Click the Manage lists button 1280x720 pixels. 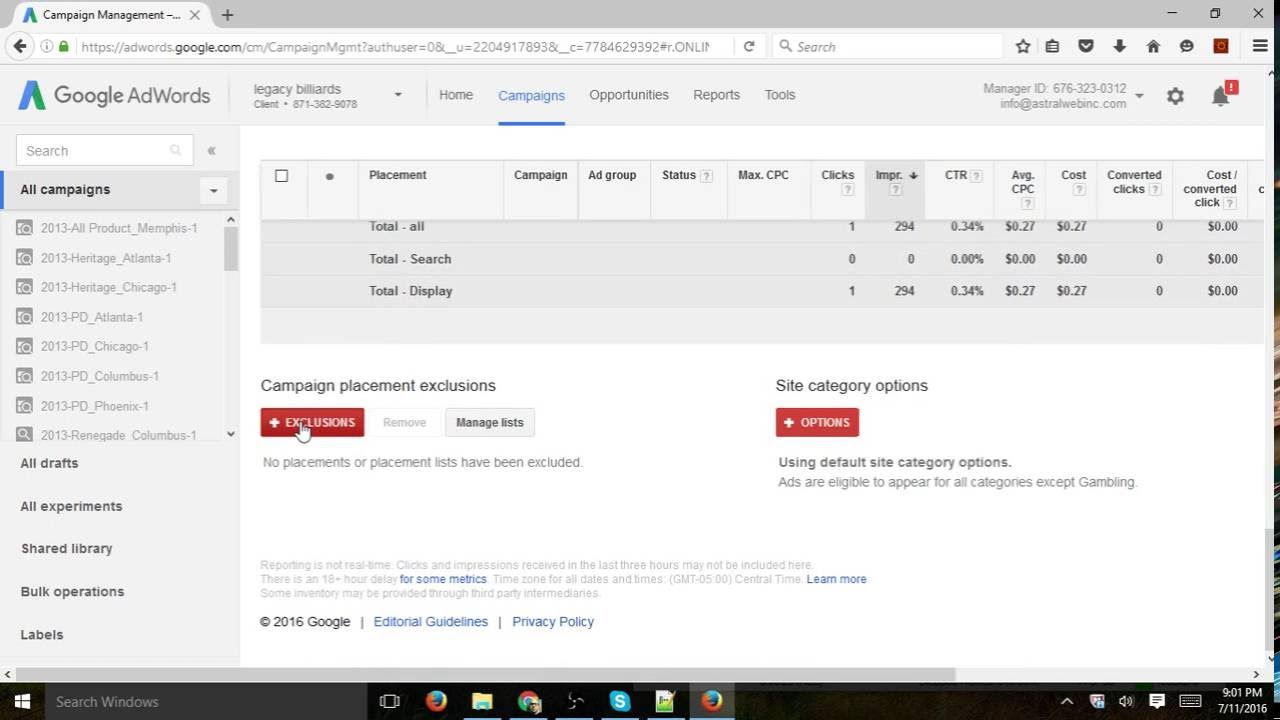[489, 422]
